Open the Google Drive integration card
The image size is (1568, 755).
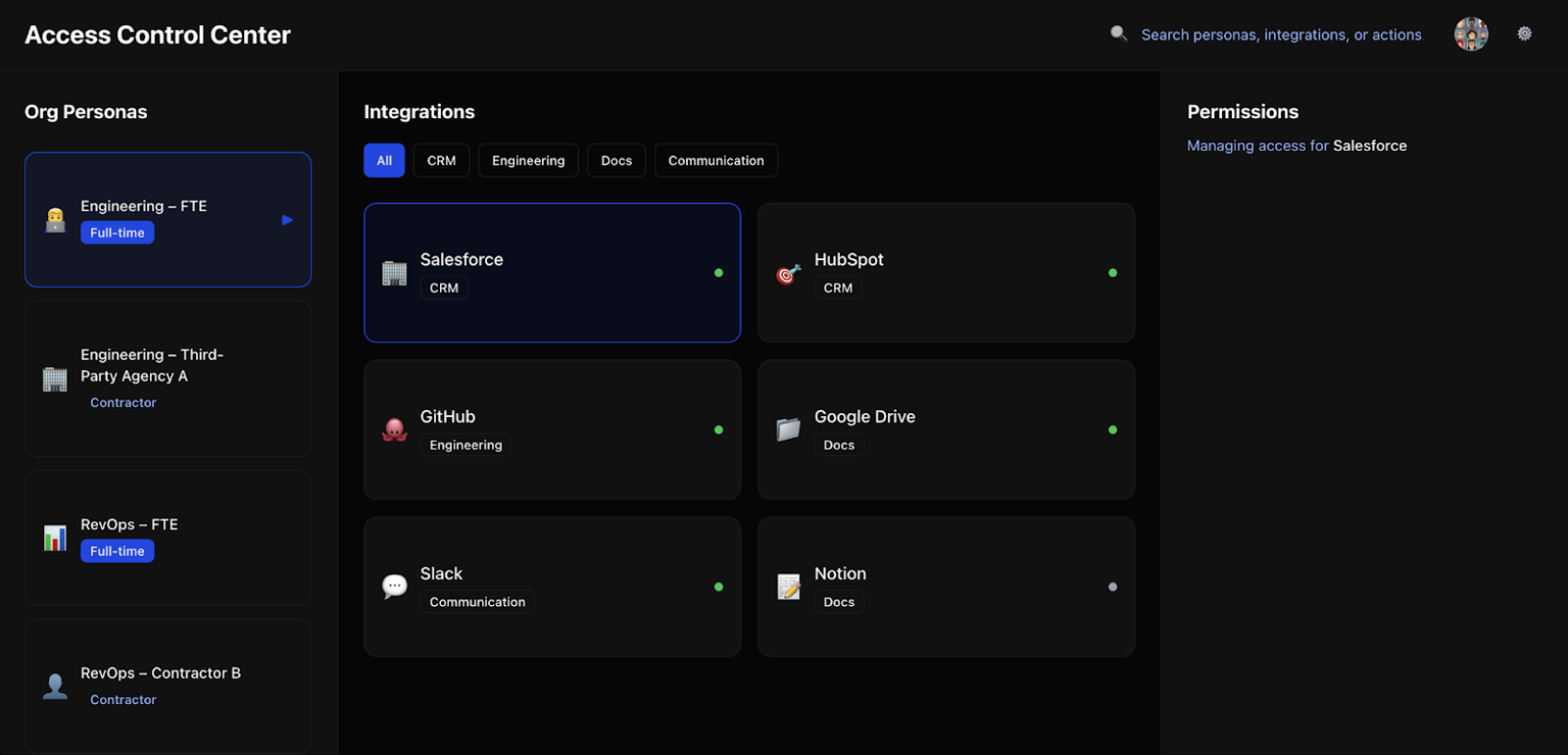(x=946, y=429)
